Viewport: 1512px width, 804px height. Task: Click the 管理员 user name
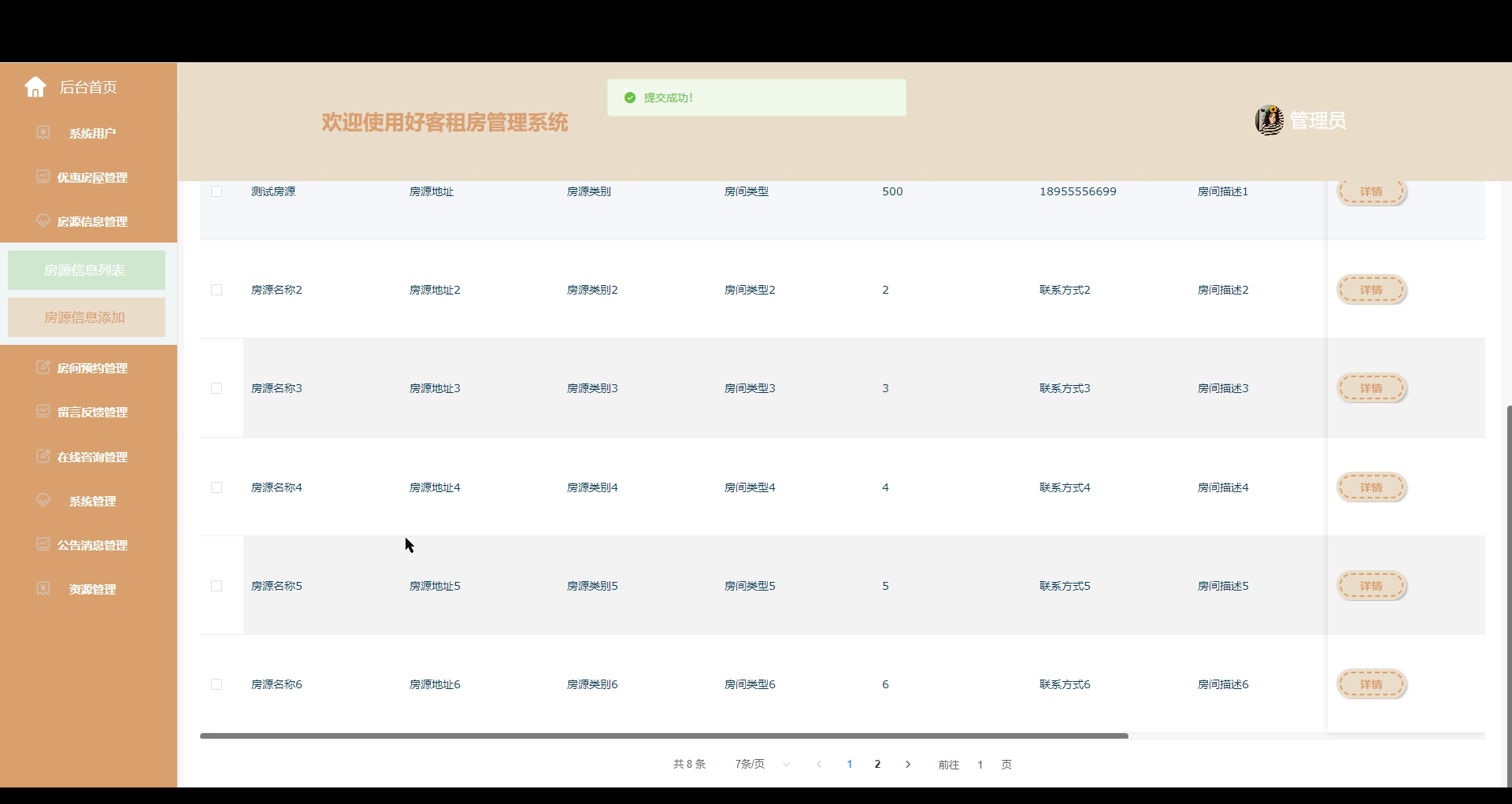(1318, 120)
